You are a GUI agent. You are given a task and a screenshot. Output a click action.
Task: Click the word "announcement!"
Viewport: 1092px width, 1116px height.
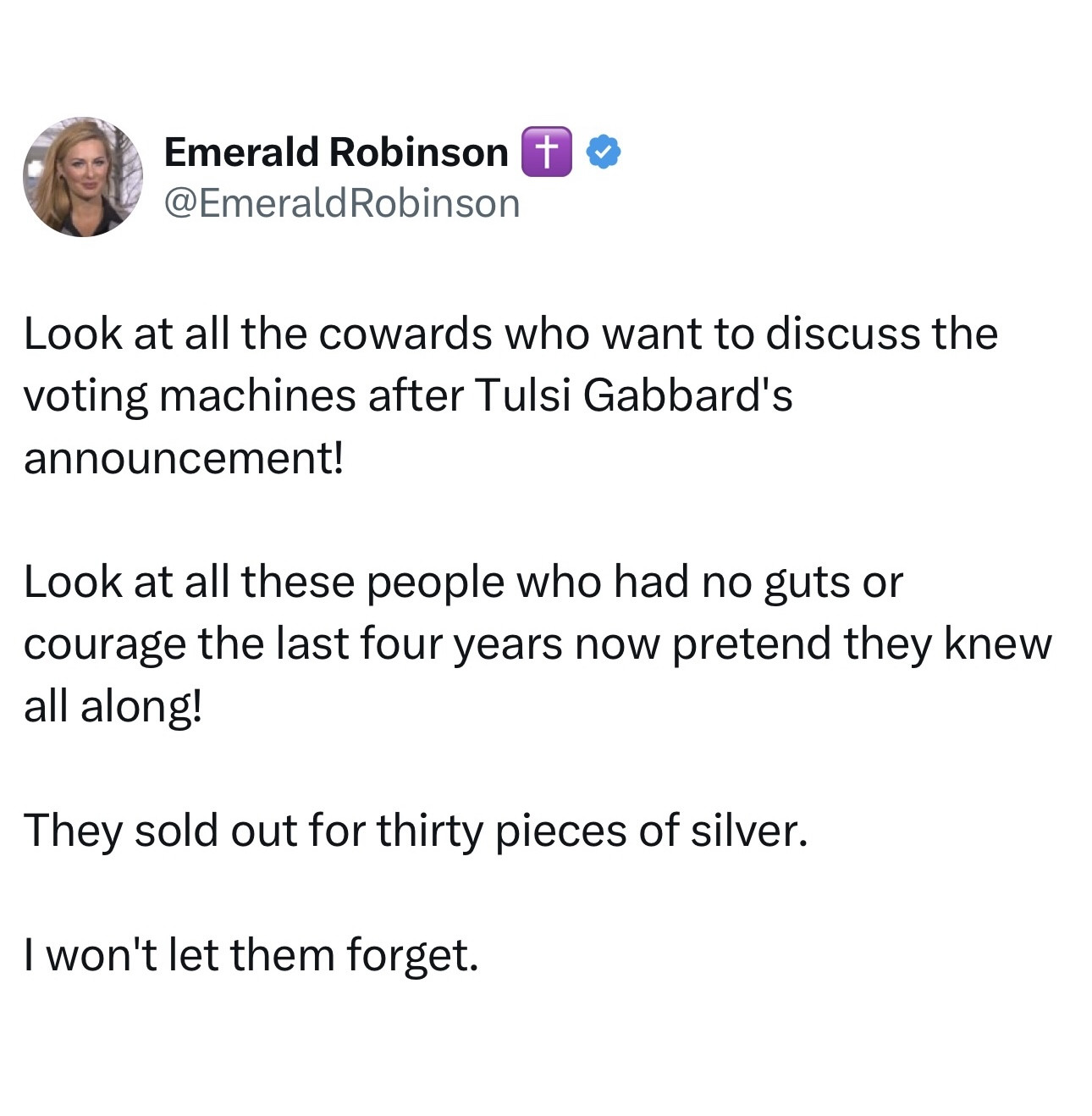pos(184,458)
